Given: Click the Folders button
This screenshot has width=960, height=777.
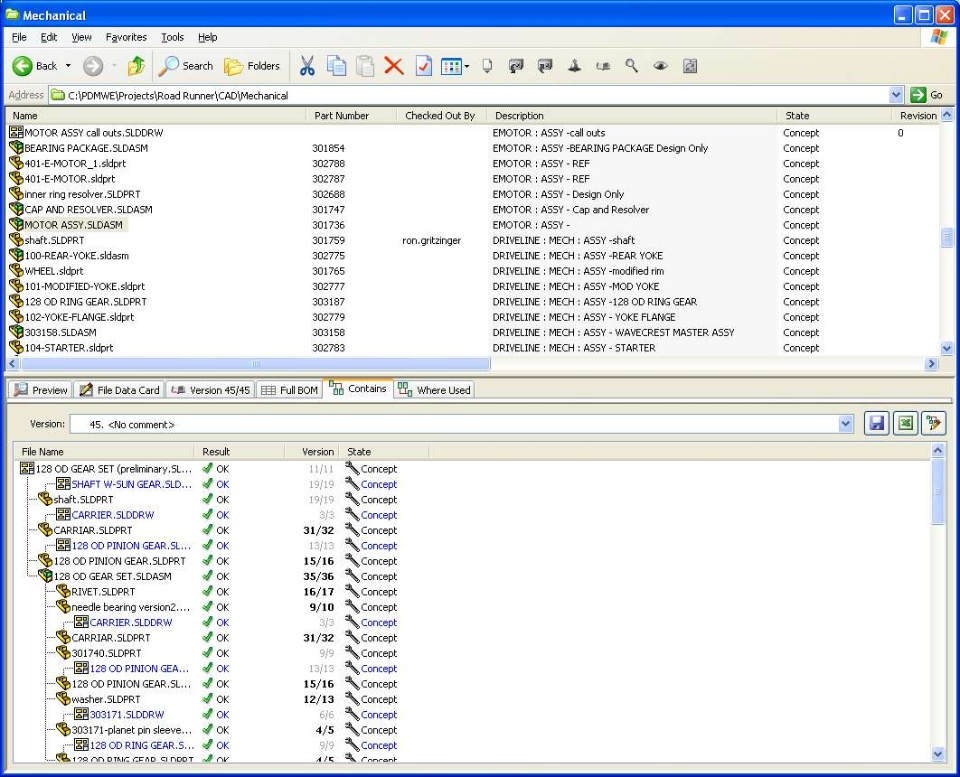Looking at the screenshot, I should pos(252,66).
